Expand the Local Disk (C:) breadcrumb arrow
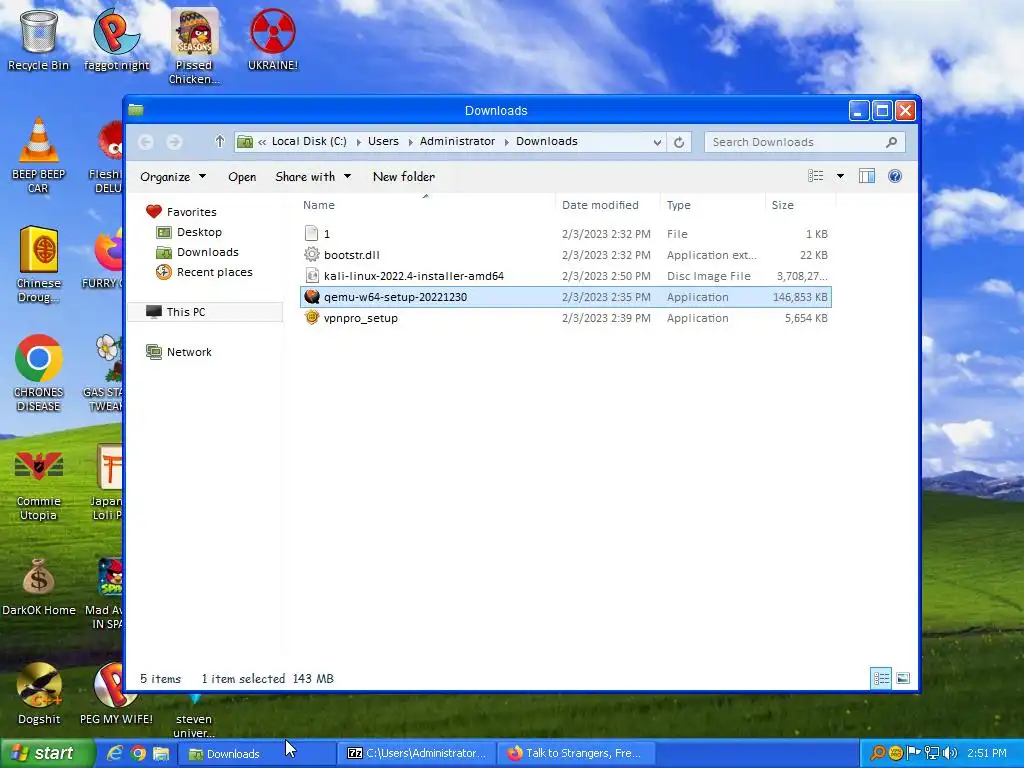This screenshot has width=1024, height=768. click(359, 142)
